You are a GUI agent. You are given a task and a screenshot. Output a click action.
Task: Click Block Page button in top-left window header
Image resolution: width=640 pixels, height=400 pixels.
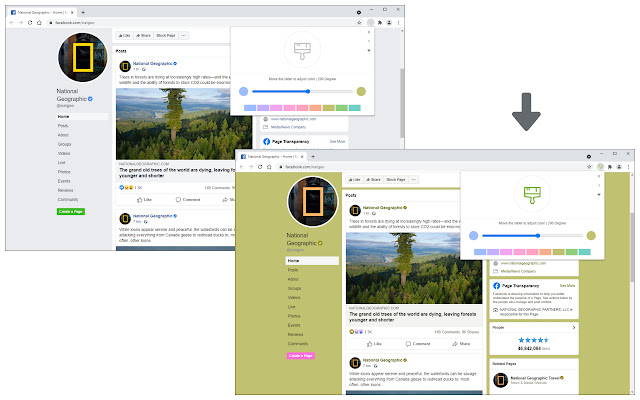[x=166, y=36]
